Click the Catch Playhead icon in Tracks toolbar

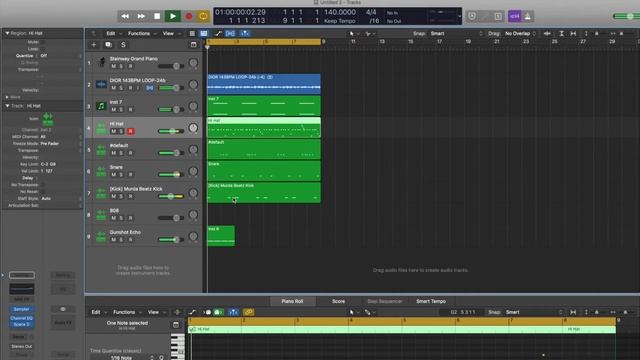(244, 33)
